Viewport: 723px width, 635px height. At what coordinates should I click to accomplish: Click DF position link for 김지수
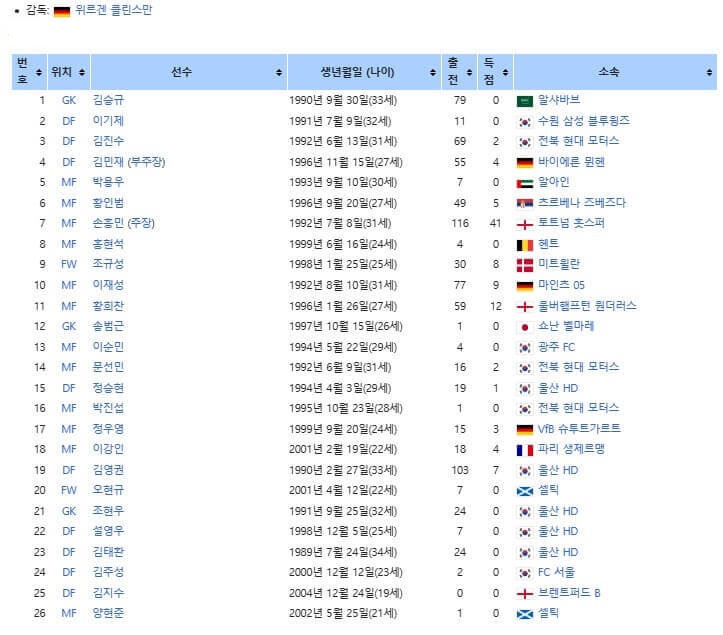(x=69, y=593)
